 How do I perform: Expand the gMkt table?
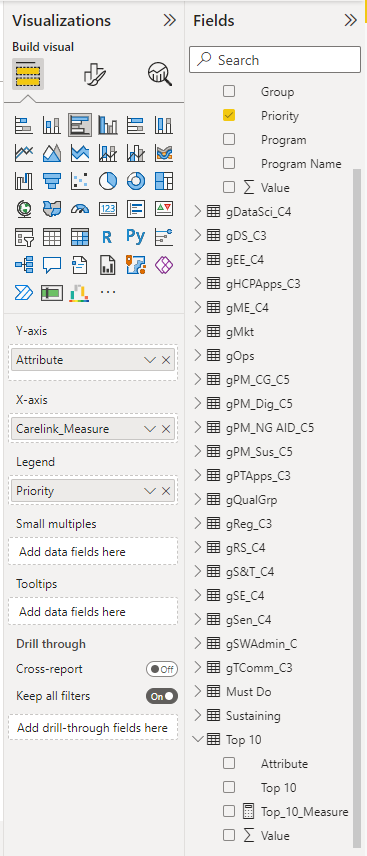198,331
